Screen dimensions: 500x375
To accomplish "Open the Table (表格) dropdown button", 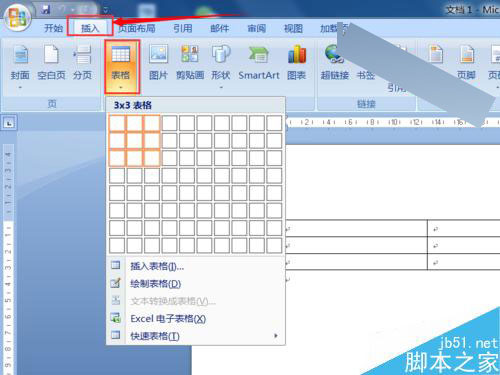I will click(121, 67).
